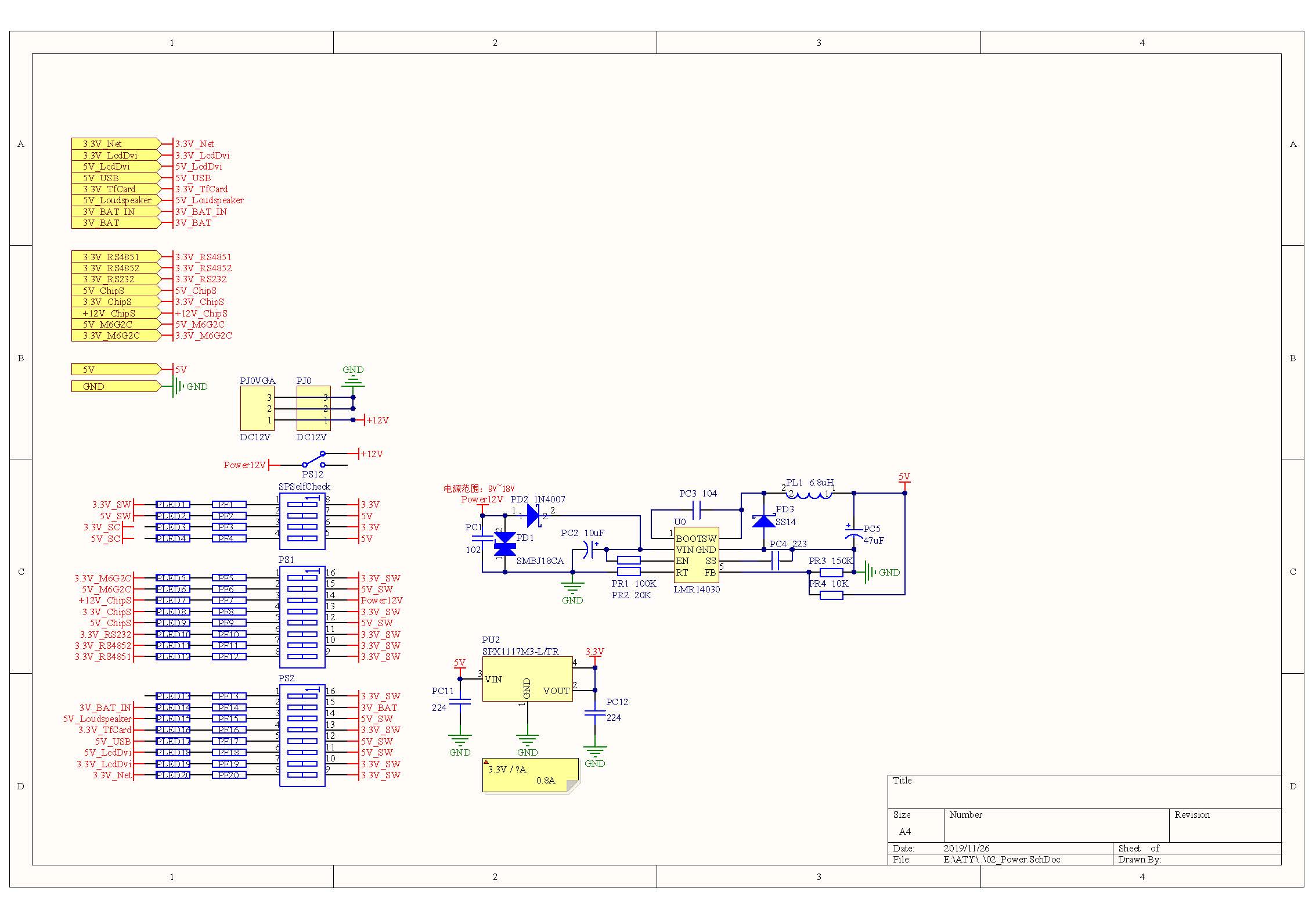Click the yellow +12V_ChipS port
The width and height of the screenshot is (1316, 920).
pyautogui.click(x=116, y=313)
